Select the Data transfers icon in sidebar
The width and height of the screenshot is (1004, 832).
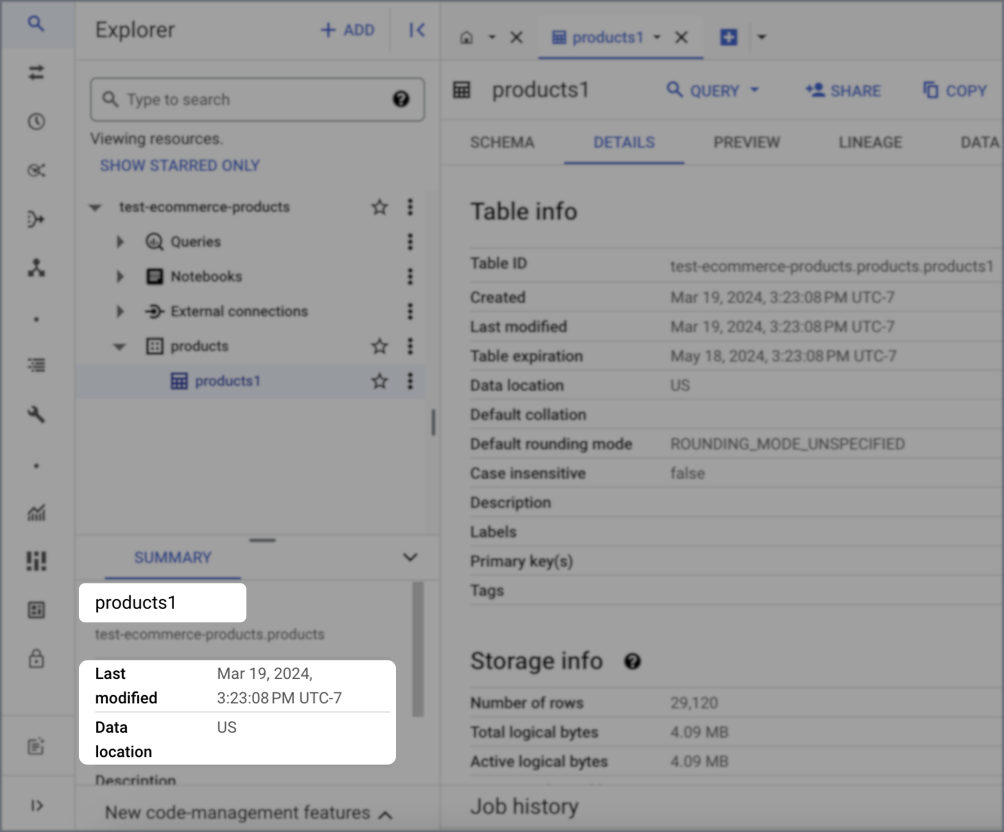[x=36, y=73]
